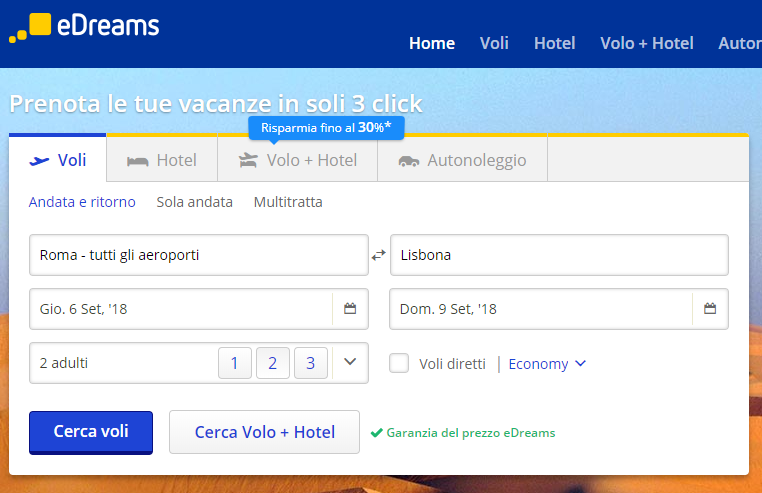Open the Economy class dropdown
The height and width of the screenshot is (493, 762).
tap(547, 364)
